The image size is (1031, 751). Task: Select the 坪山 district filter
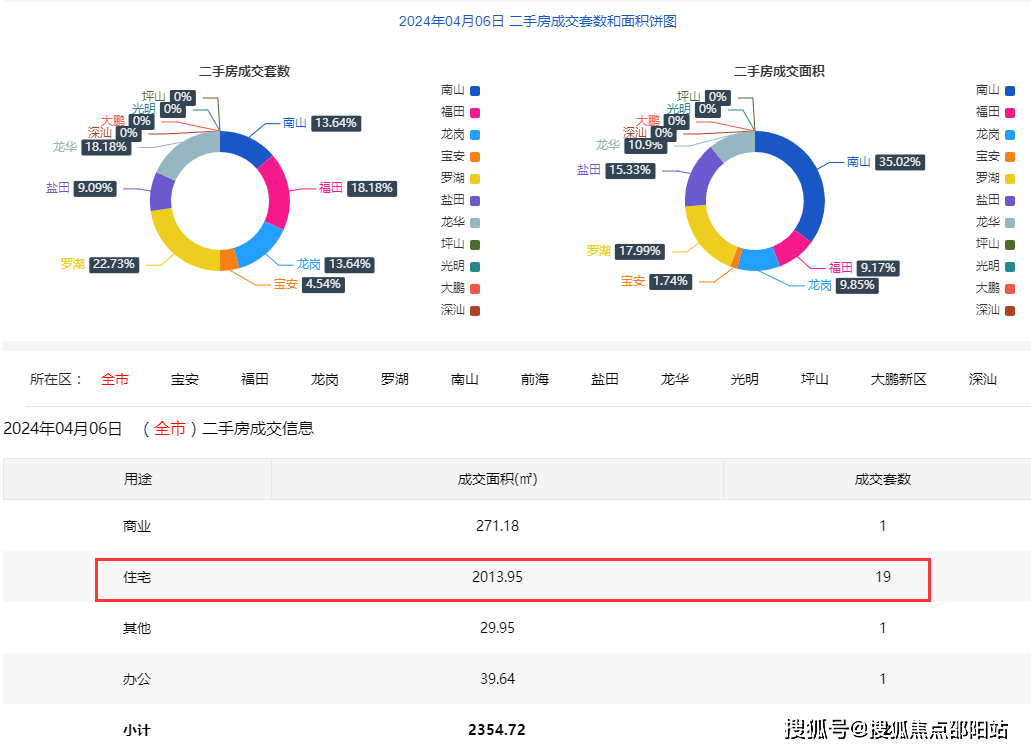(x=815, y=379)
